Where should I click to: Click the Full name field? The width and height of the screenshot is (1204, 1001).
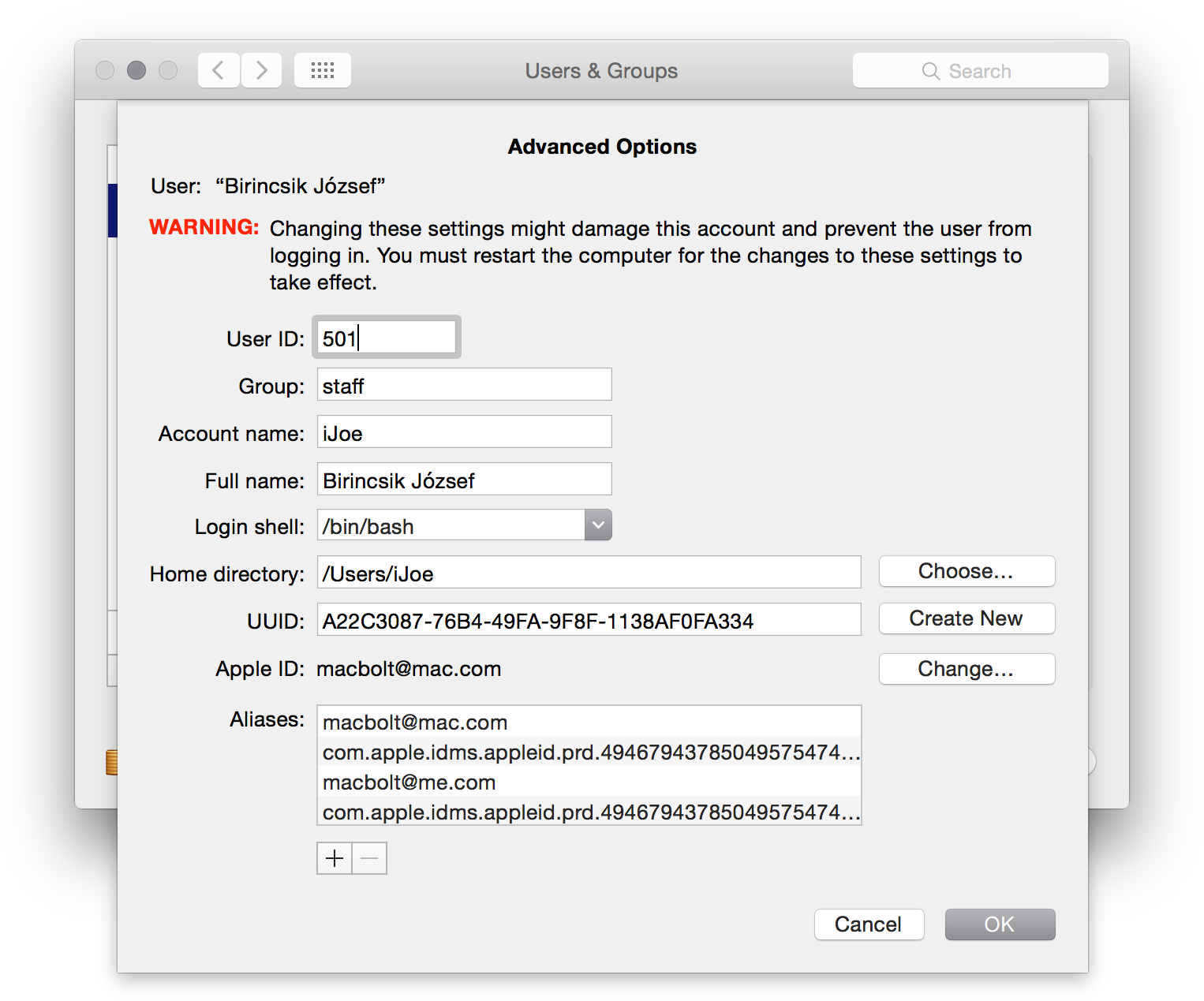pyautogui.click(x=464, y=480)
